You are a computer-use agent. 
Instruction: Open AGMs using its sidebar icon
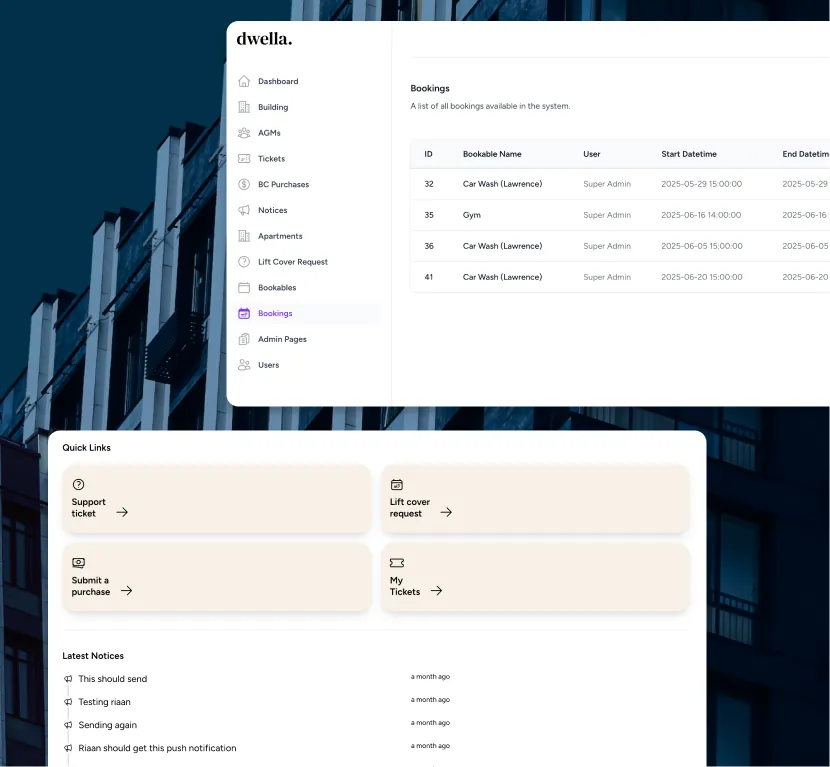coord(243,132)
